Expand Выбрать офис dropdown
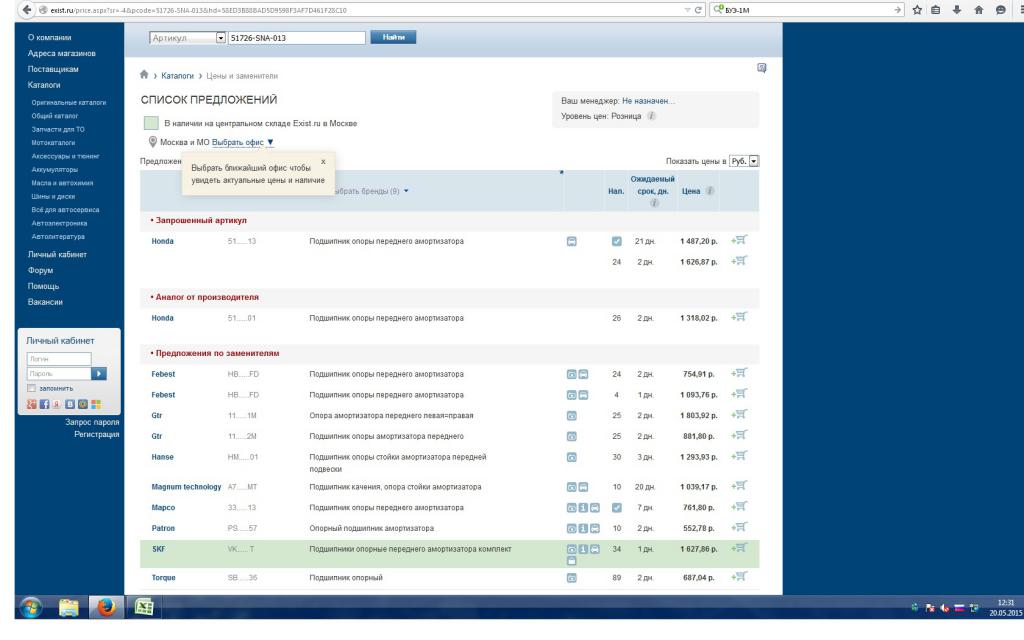The height and width of the screenshot is (640, 1024). pos(242,142)
